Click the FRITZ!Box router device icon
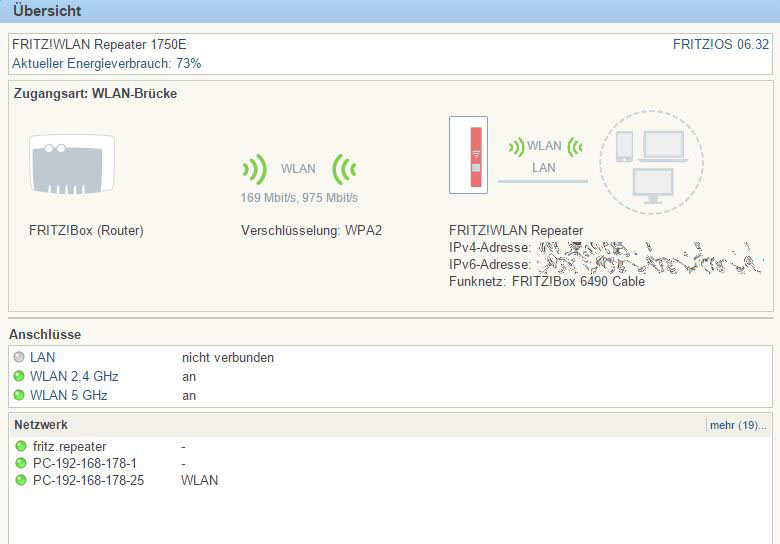This screenshot has height=544, width=780. (x=72, y=164)
